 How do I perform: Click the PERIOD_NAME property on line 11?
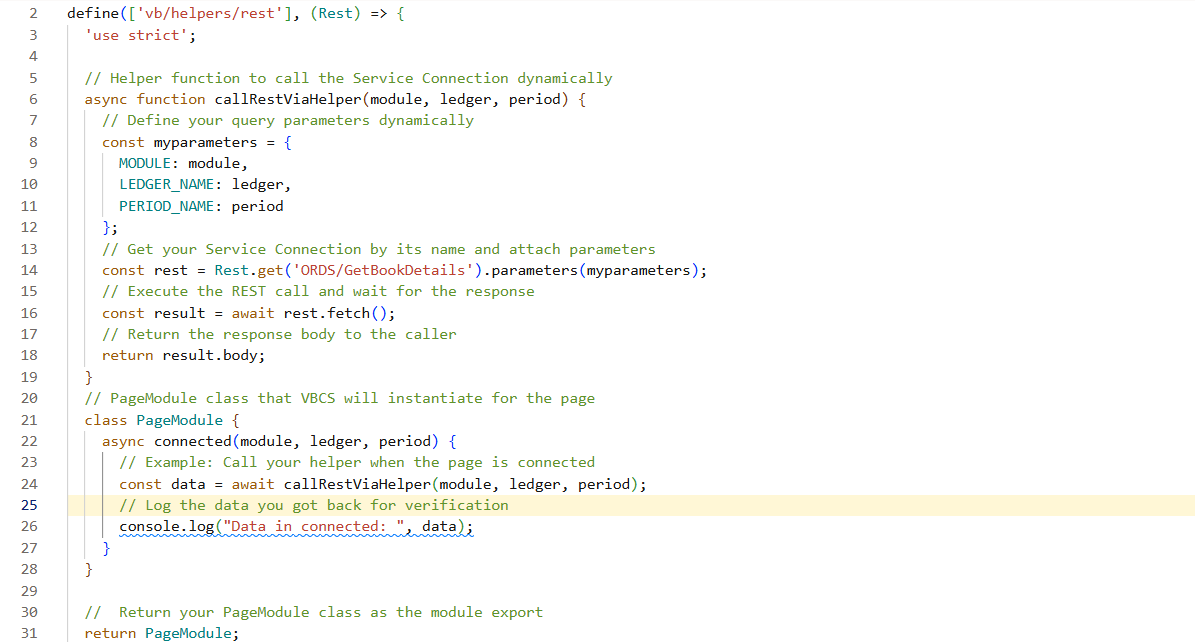pyautogui.click(x=166, y=205)
